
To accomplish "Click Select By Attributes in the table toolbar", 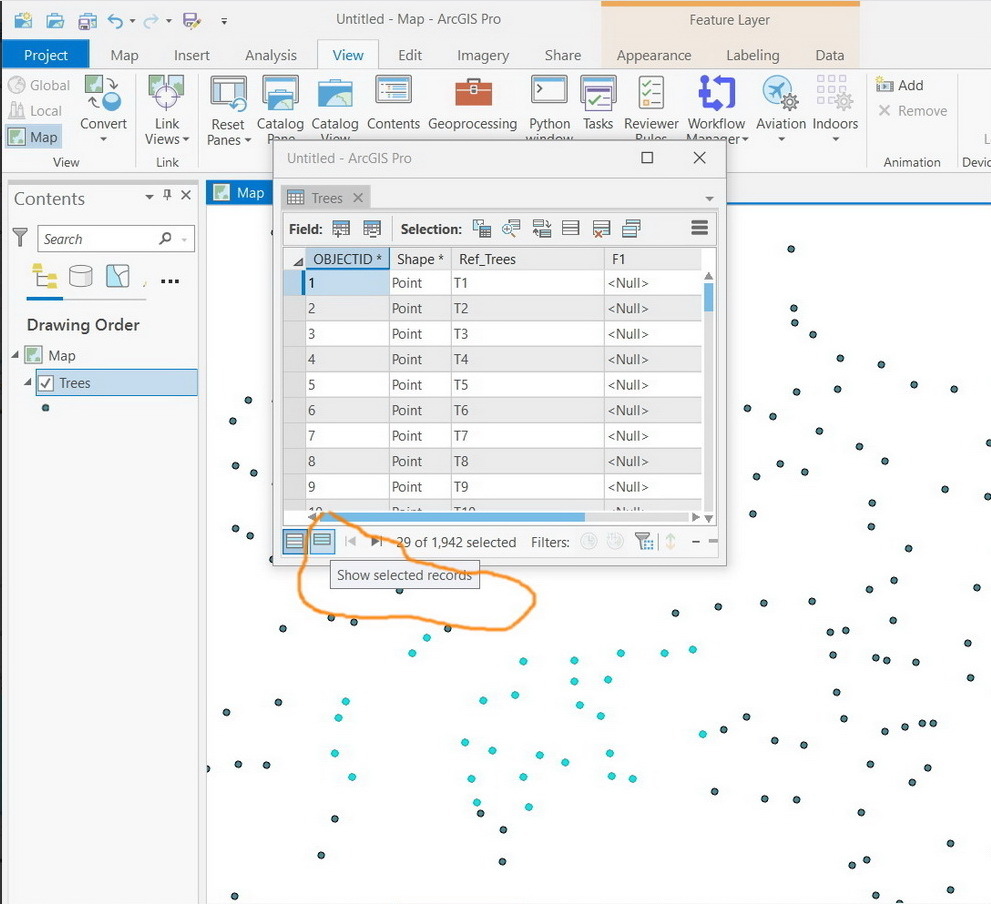I will 482,229.
